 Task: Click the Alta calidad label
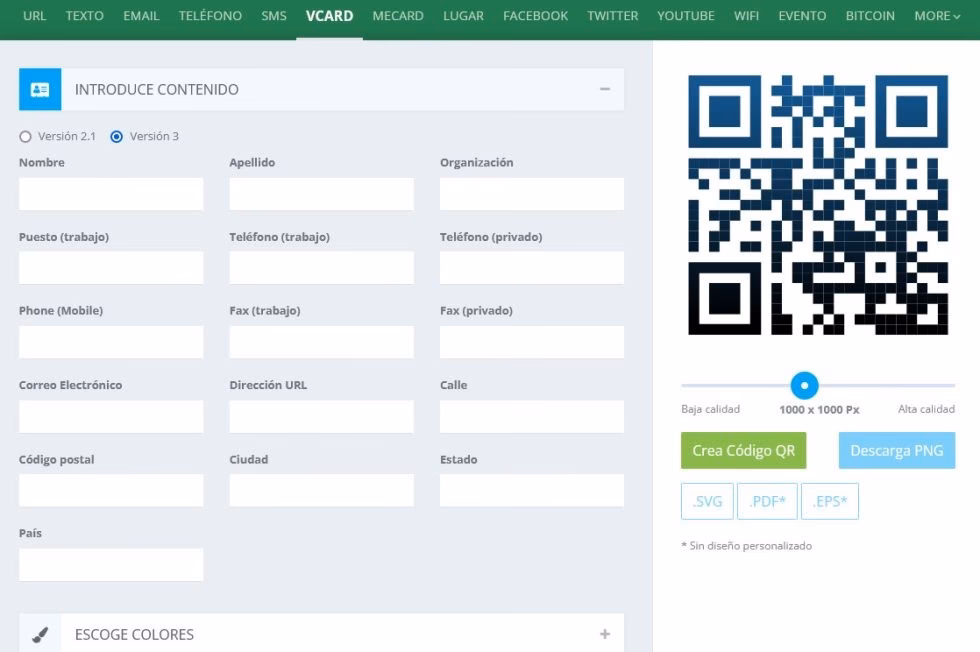(926, 409)
